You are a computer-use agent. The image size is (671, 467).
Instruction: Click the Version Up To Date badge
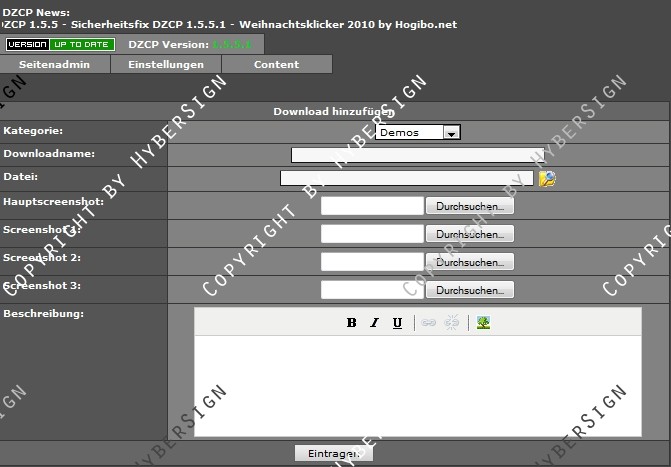click(x=60, y=45)
